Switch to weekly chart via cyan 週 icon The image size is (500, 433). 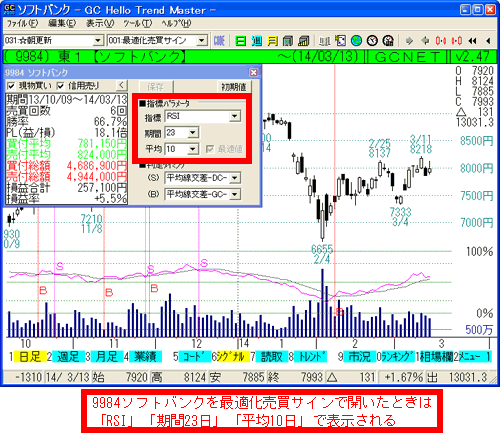(x=256, y=41)
